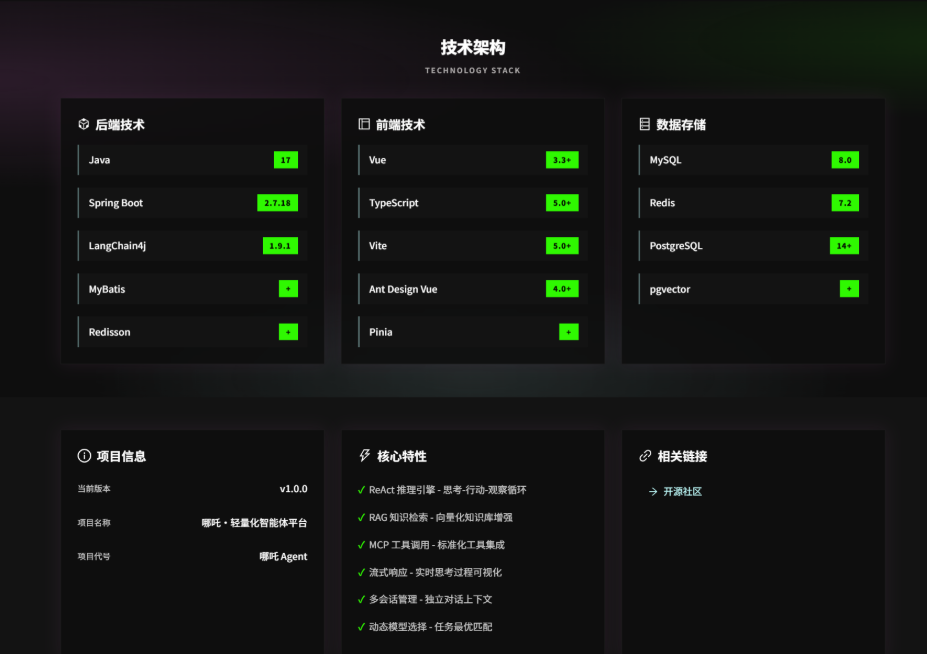The image size is (927, 654).
Task: Select the Java text label
Action: [99, 160]
